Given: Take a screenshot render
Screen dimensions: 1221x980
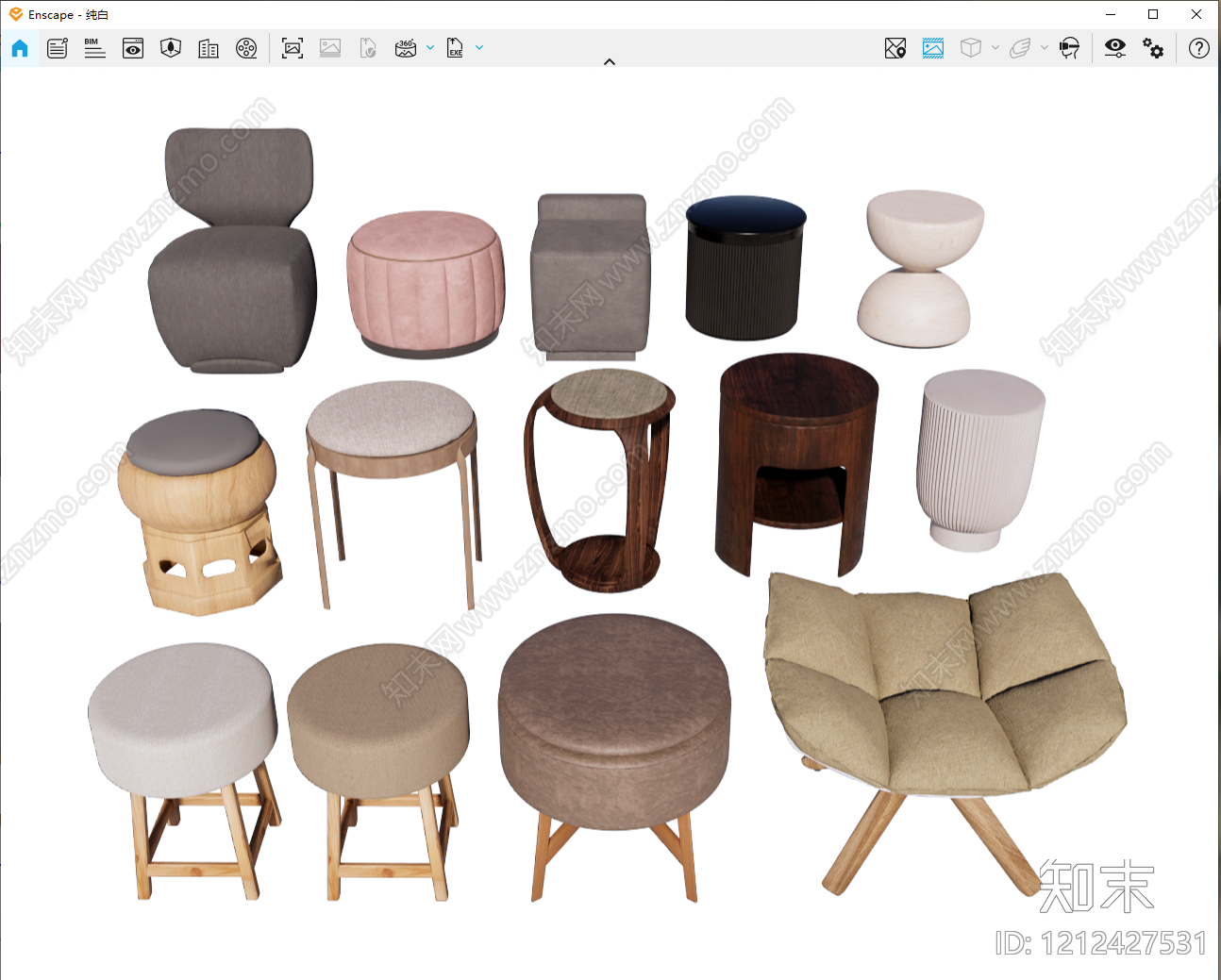Looking at the screenshot, I should (x=293, y=48).
